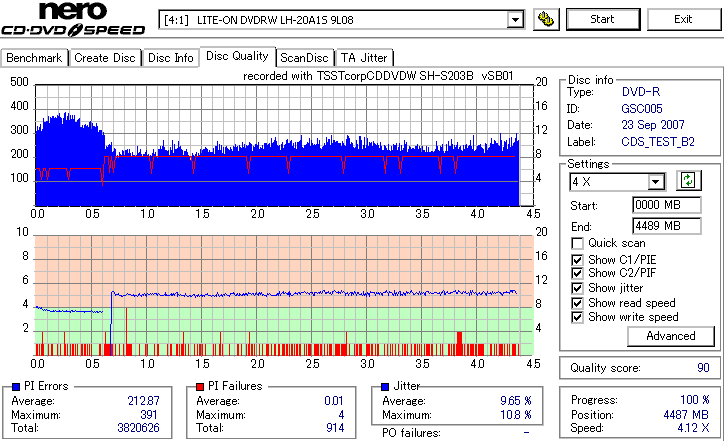
Task: Switch to TA Jitter tab
Action: click(x=364, y=58)
